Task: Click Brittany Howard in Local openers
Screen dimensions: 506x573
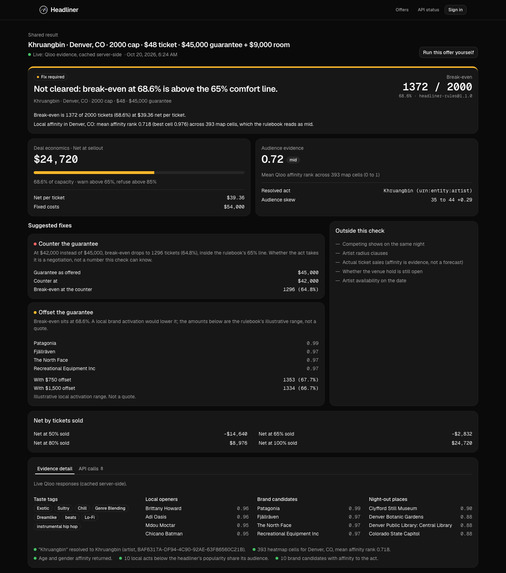Action: [x=163, y=508]
